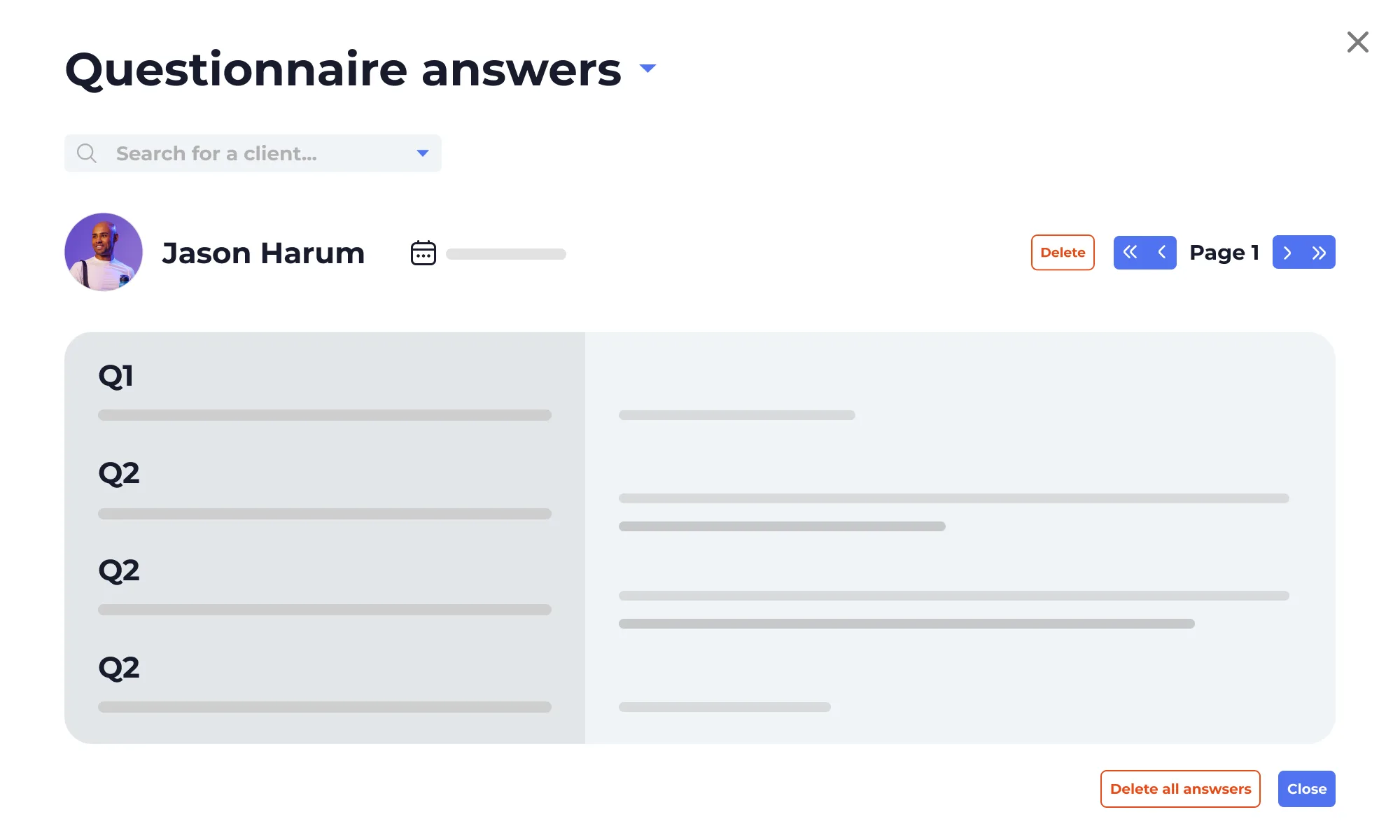Select the last Q2 entry
Viewport: 1400px width, 840px height.
(x=120, y=667)
